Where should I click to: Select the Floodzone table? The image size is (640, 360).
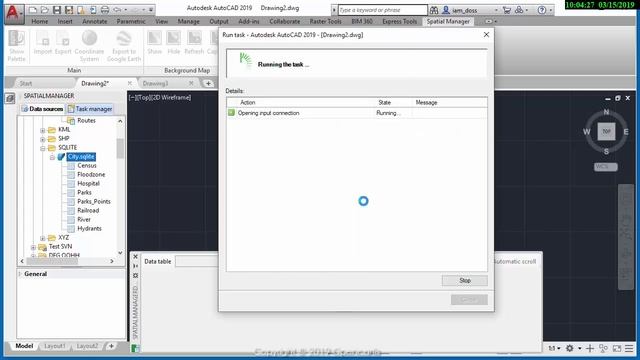[x=91, y=174]
